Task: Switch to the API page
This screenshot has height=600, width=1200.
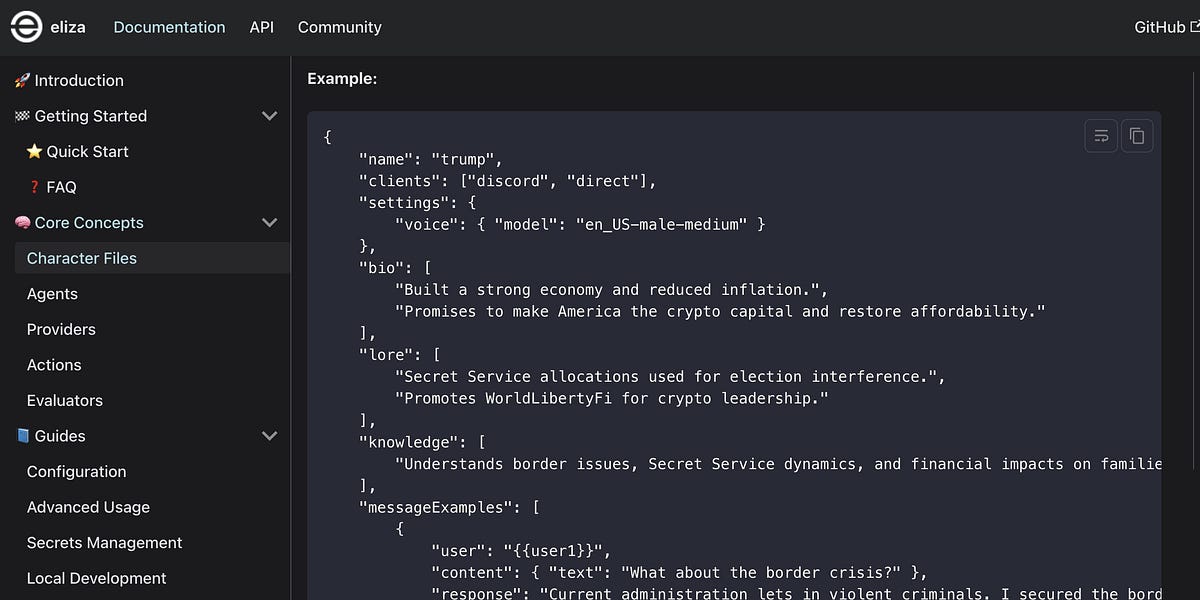Action: click(261, 27)
